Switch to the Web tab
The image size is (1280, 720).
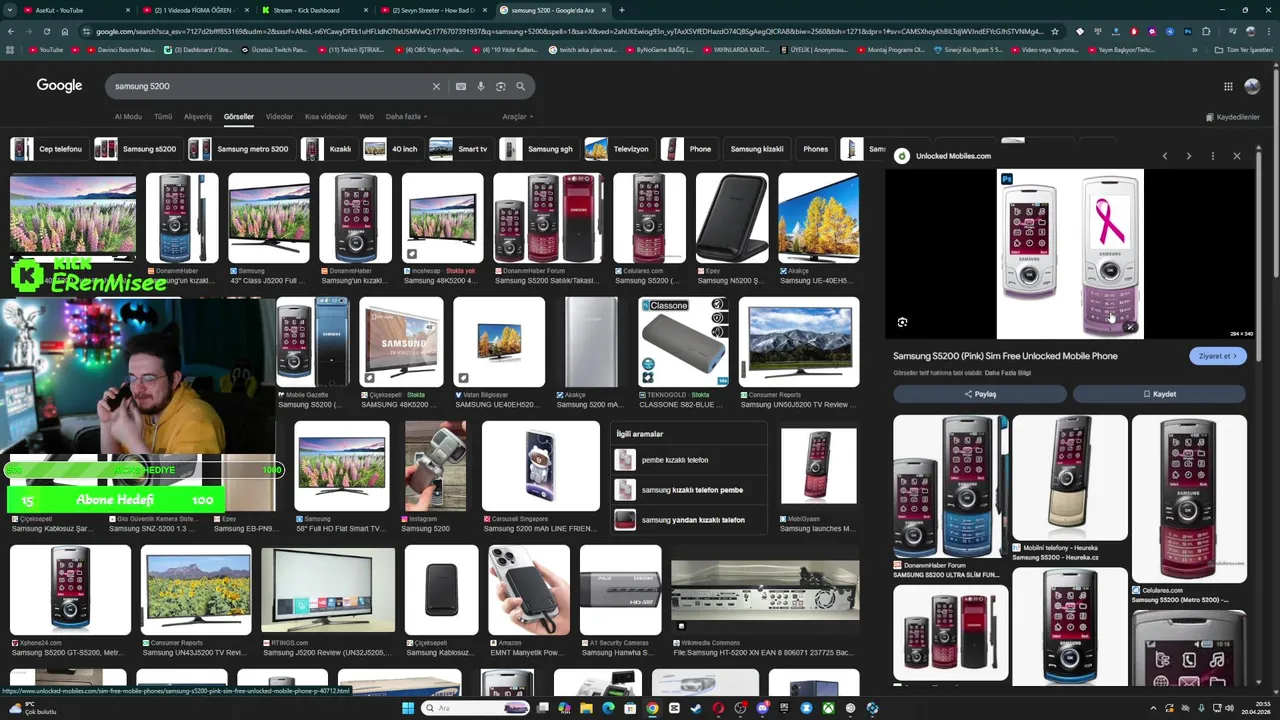click(366, 117)
